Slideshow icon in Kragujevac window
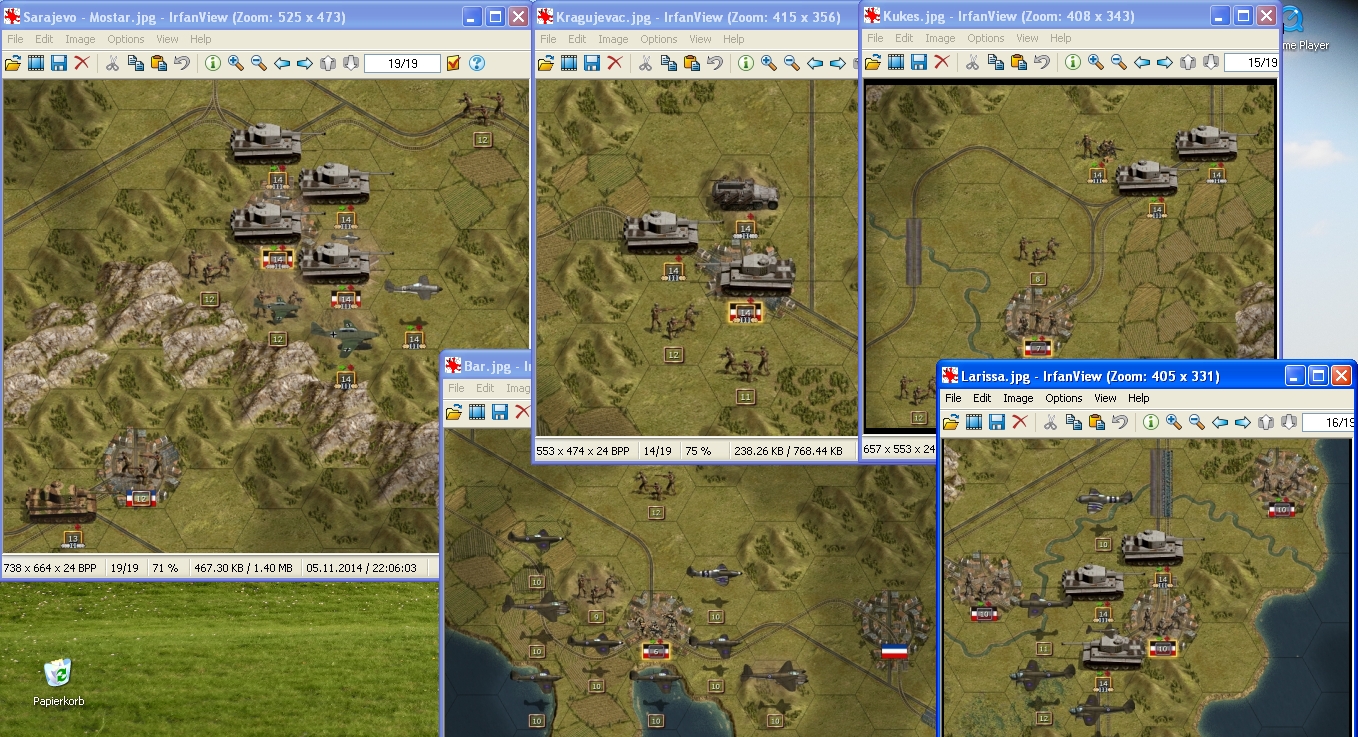The height and width of the screenshot is (737, 1358). coord(569,63)
